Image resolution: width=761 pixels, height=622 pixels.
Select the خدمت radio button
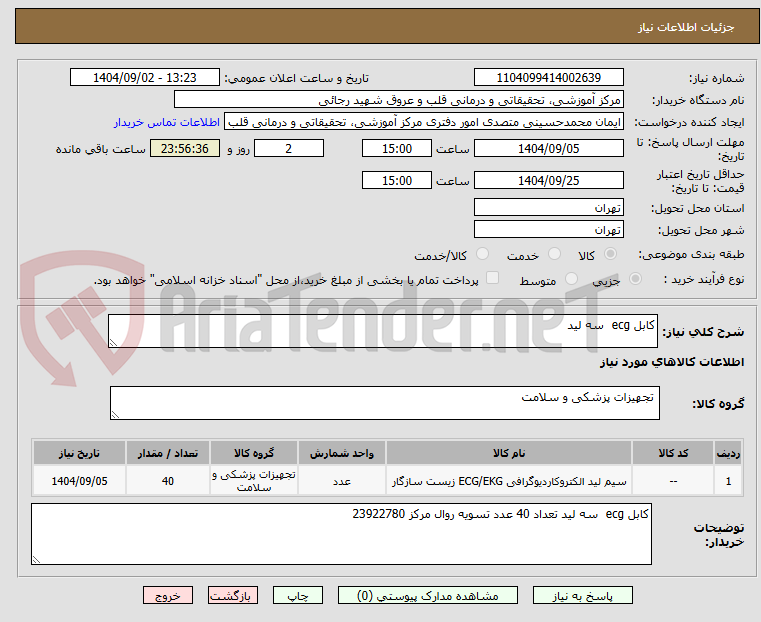pyautogui.click(x=554, y=254)
